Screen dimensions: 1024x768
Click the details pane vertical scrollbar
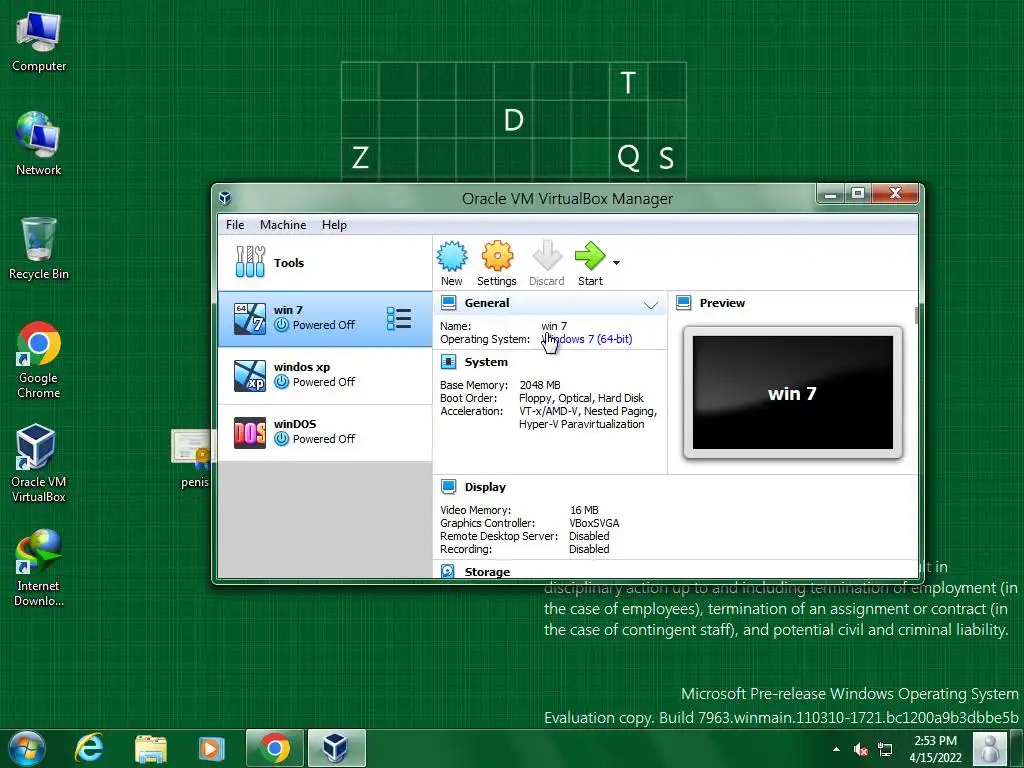916,315
